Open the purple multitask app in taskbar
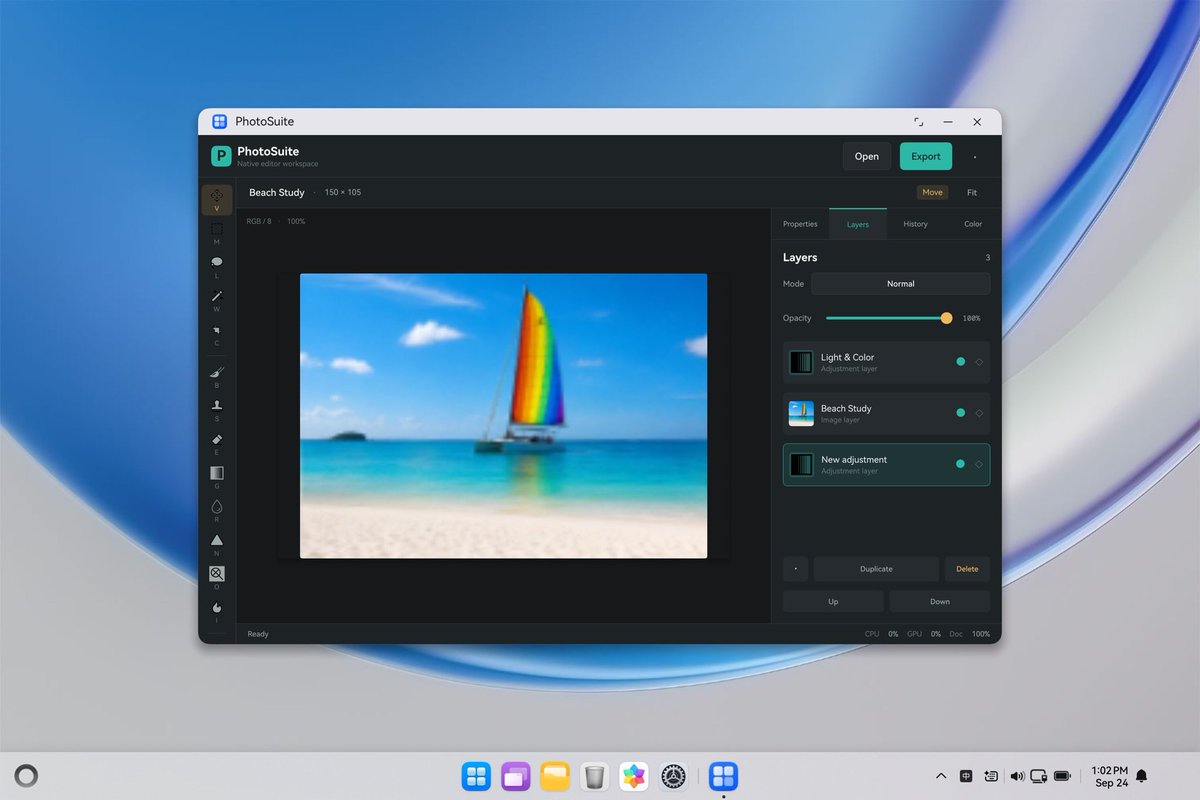 pos(516,776)
